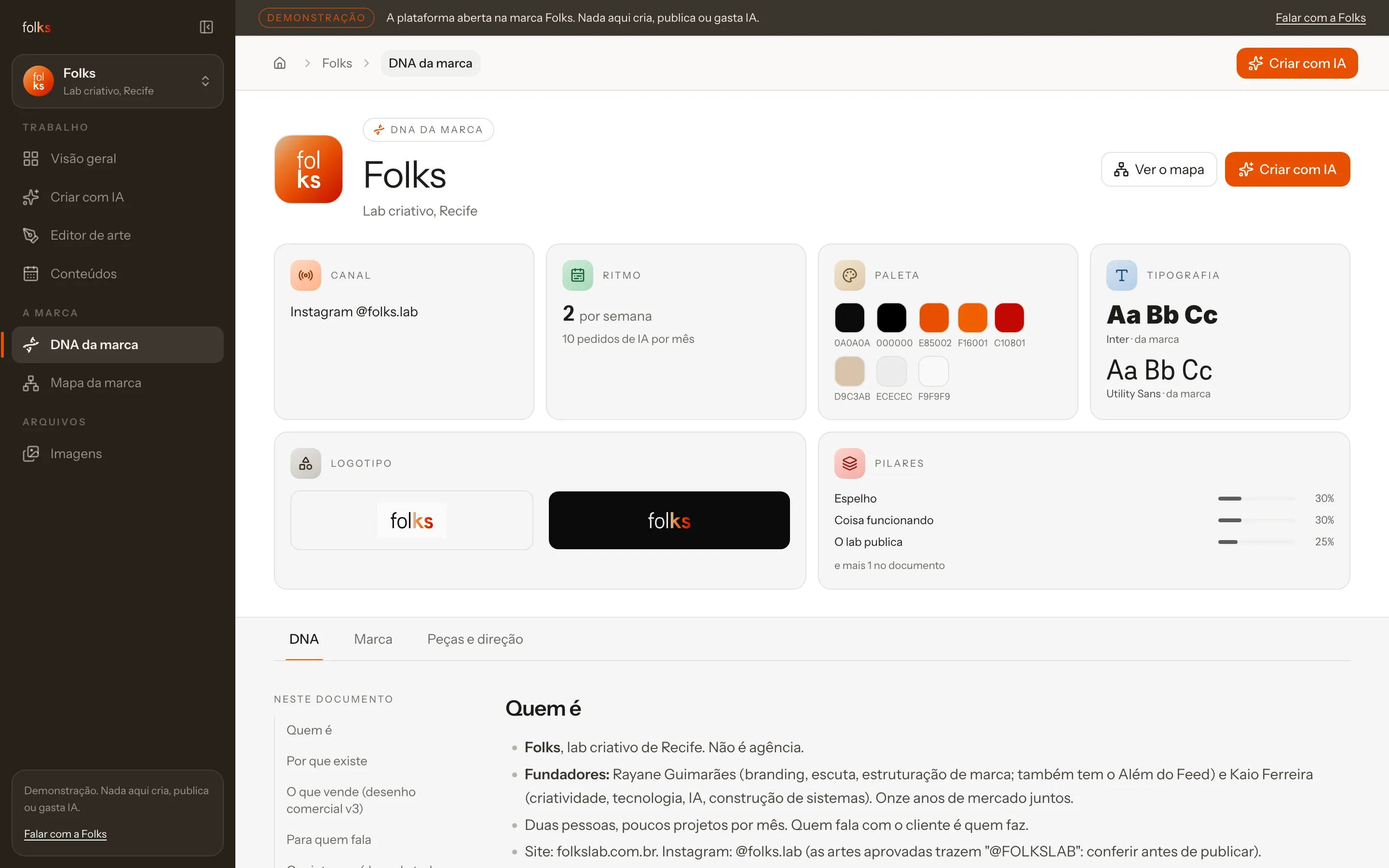Viewport: 1389px width, 868px height.
Task: Open Conteúdos calendar icon
Action: point(31,274)
